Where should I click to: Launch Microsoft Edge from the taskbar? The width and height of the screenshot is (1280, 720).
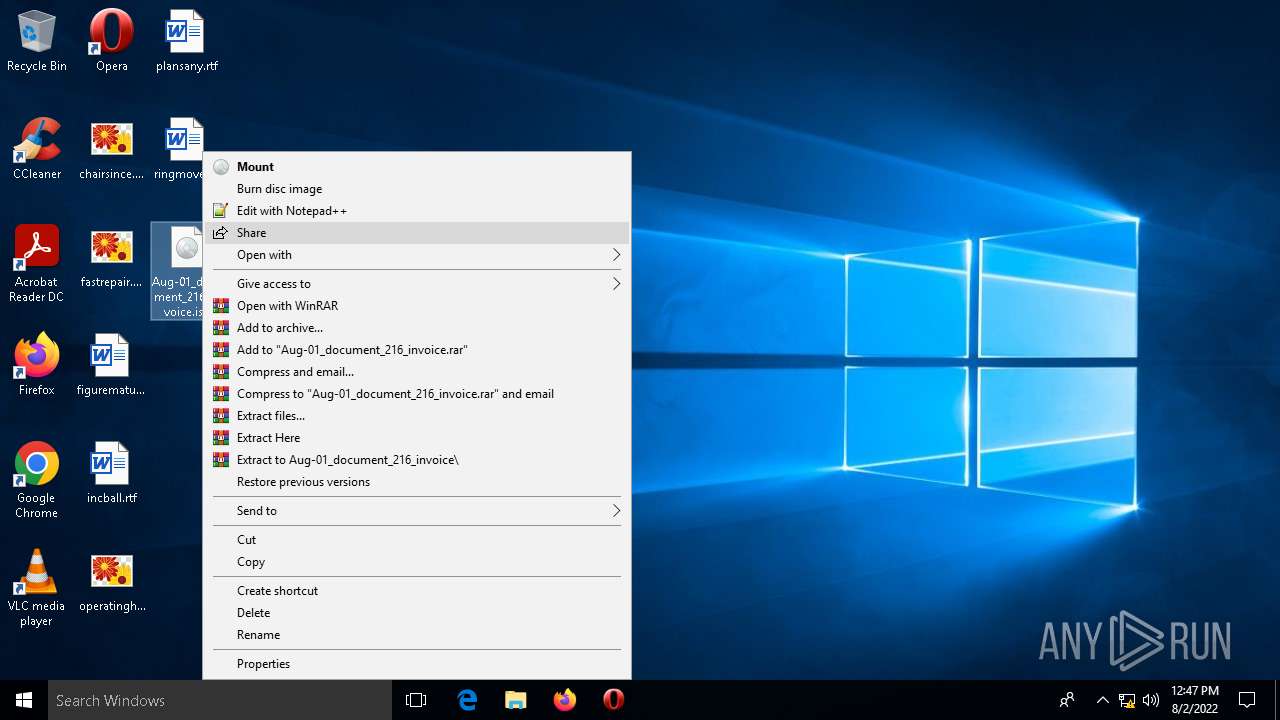[467, 700]
